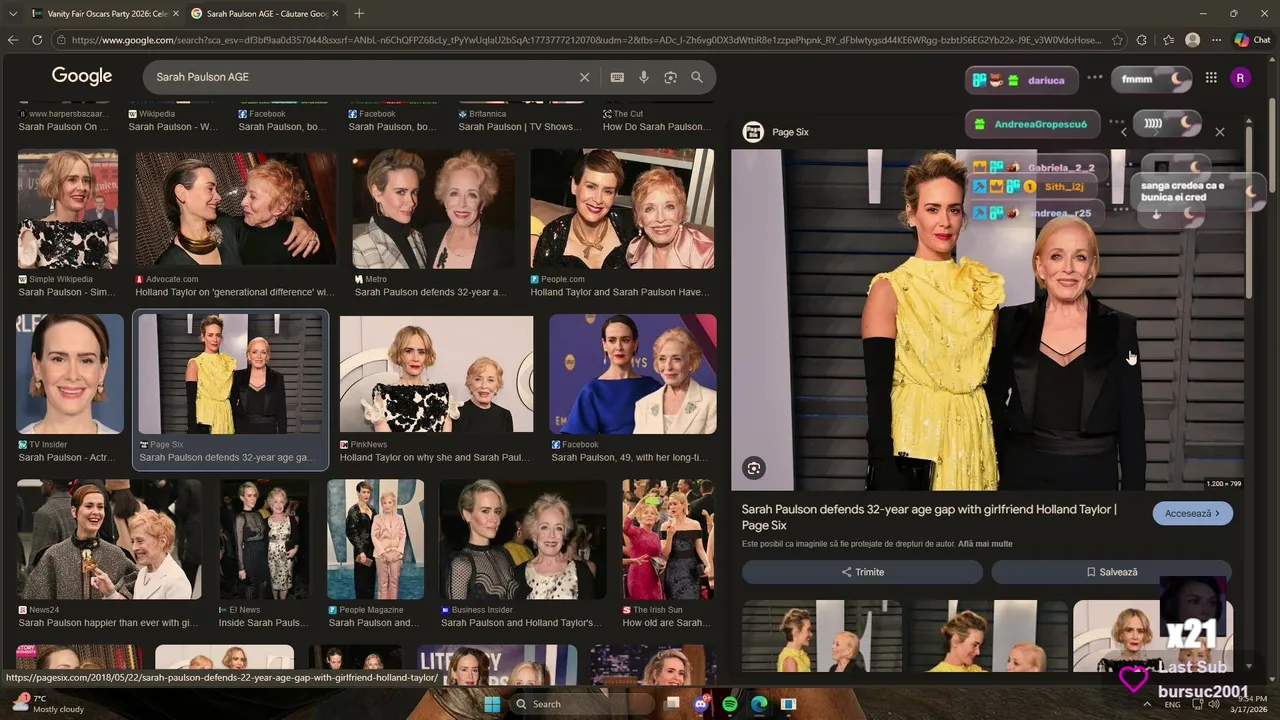Open Windows Start menu
The height and width of the screenshot is (720, 1280).
(492, 704)
